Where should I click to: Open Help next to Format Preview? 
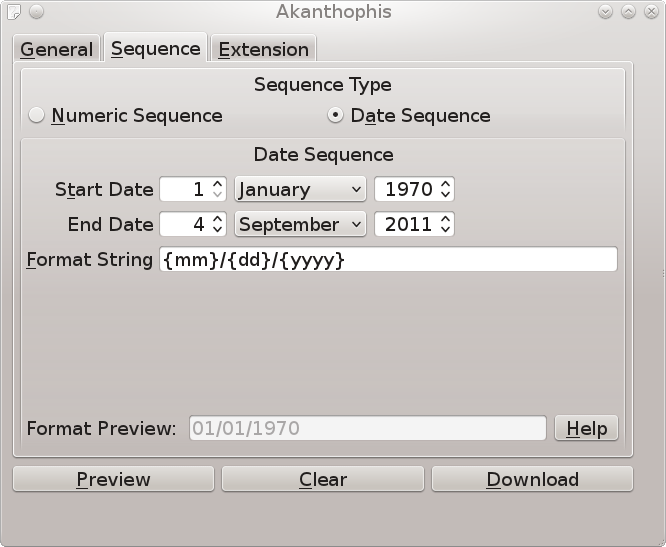coord(587,428)
